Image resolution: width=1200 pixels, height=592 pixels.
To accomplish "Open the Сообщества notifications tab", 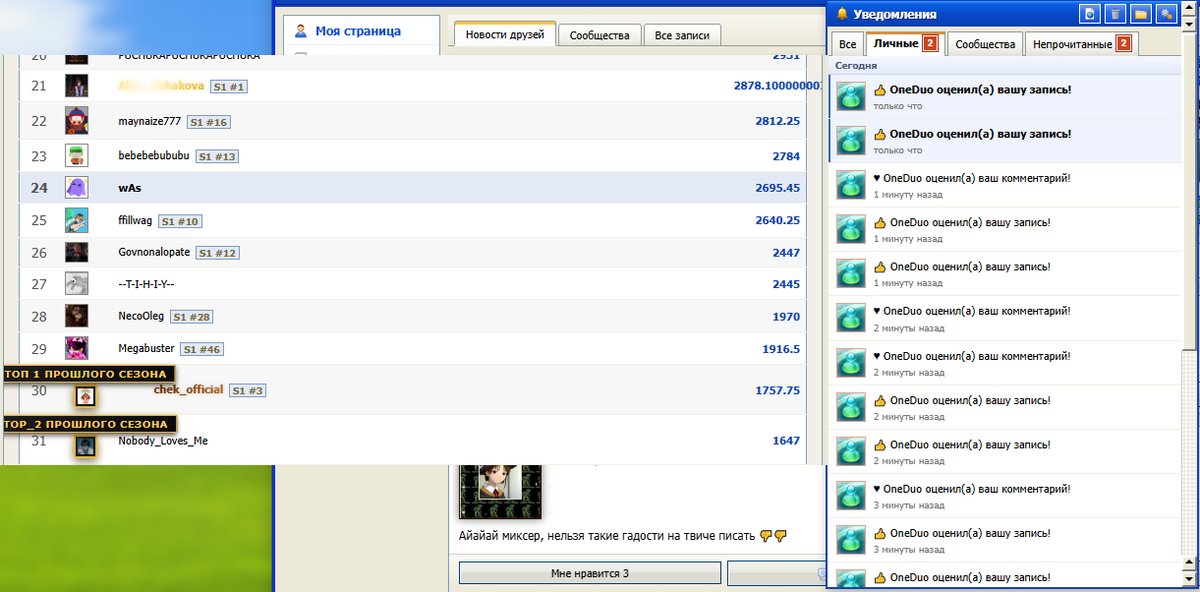I will [x=986, y=43].
